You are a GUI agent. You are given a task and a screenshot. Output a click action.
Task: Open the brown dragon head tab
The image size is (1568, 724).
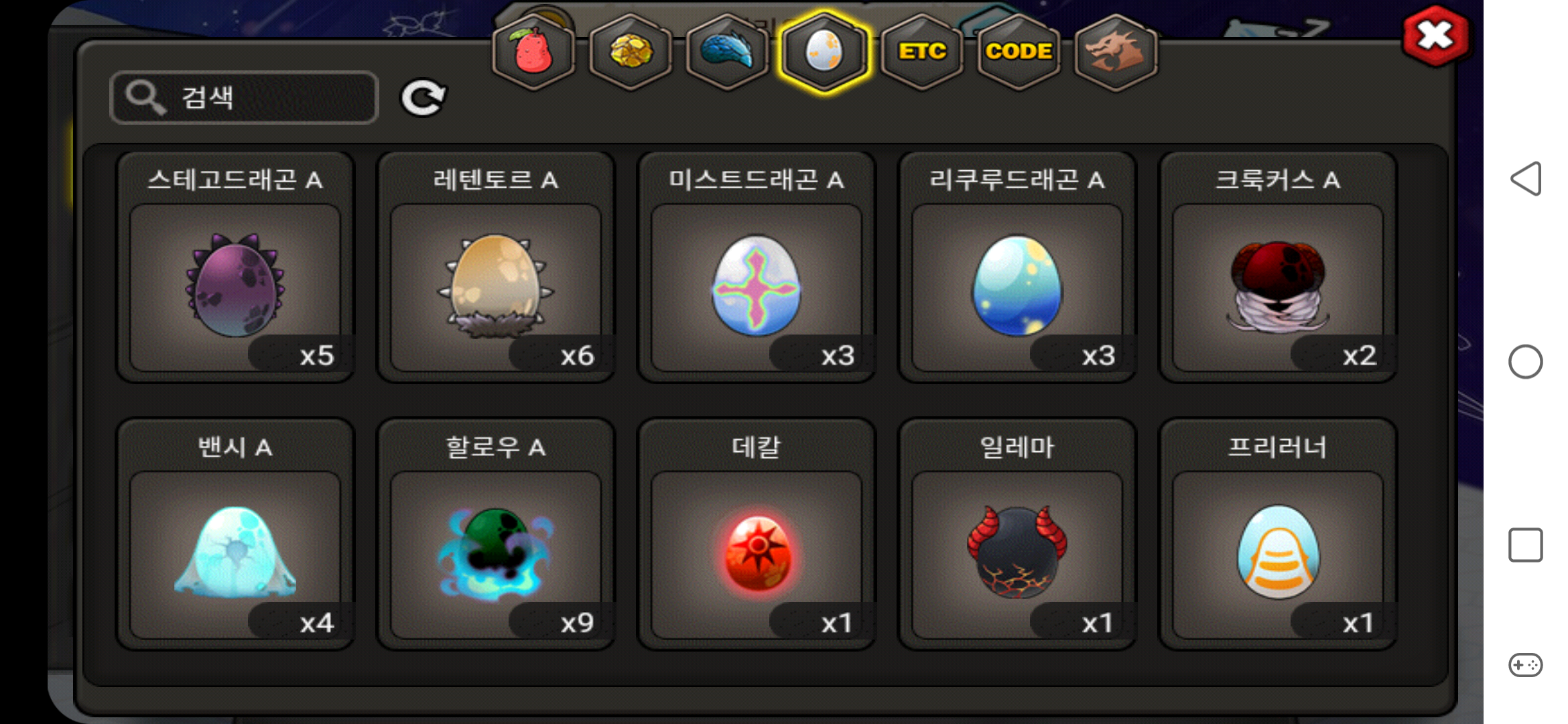pyautogui.click(x=1116, y=52)
